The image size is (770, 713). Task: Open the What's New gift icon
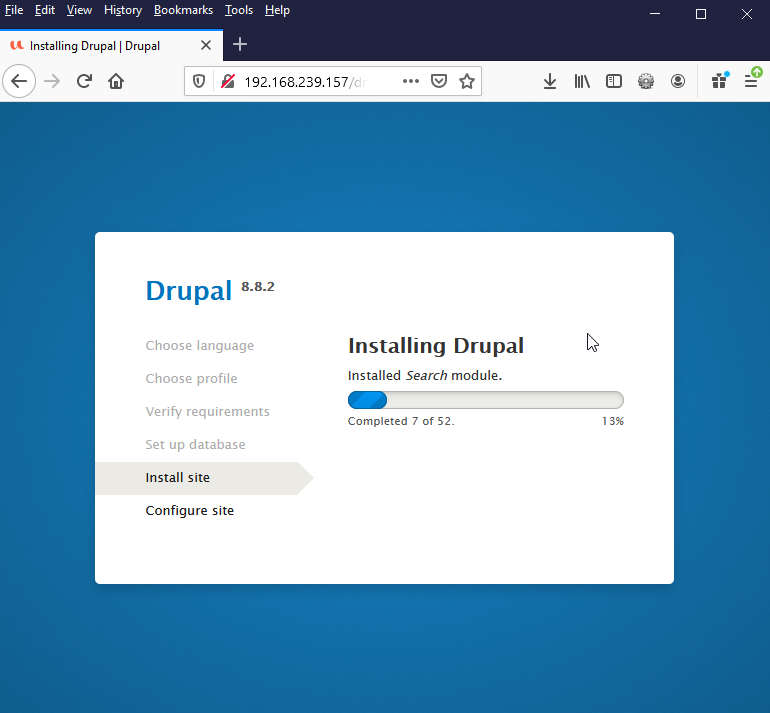click(719, 82)
